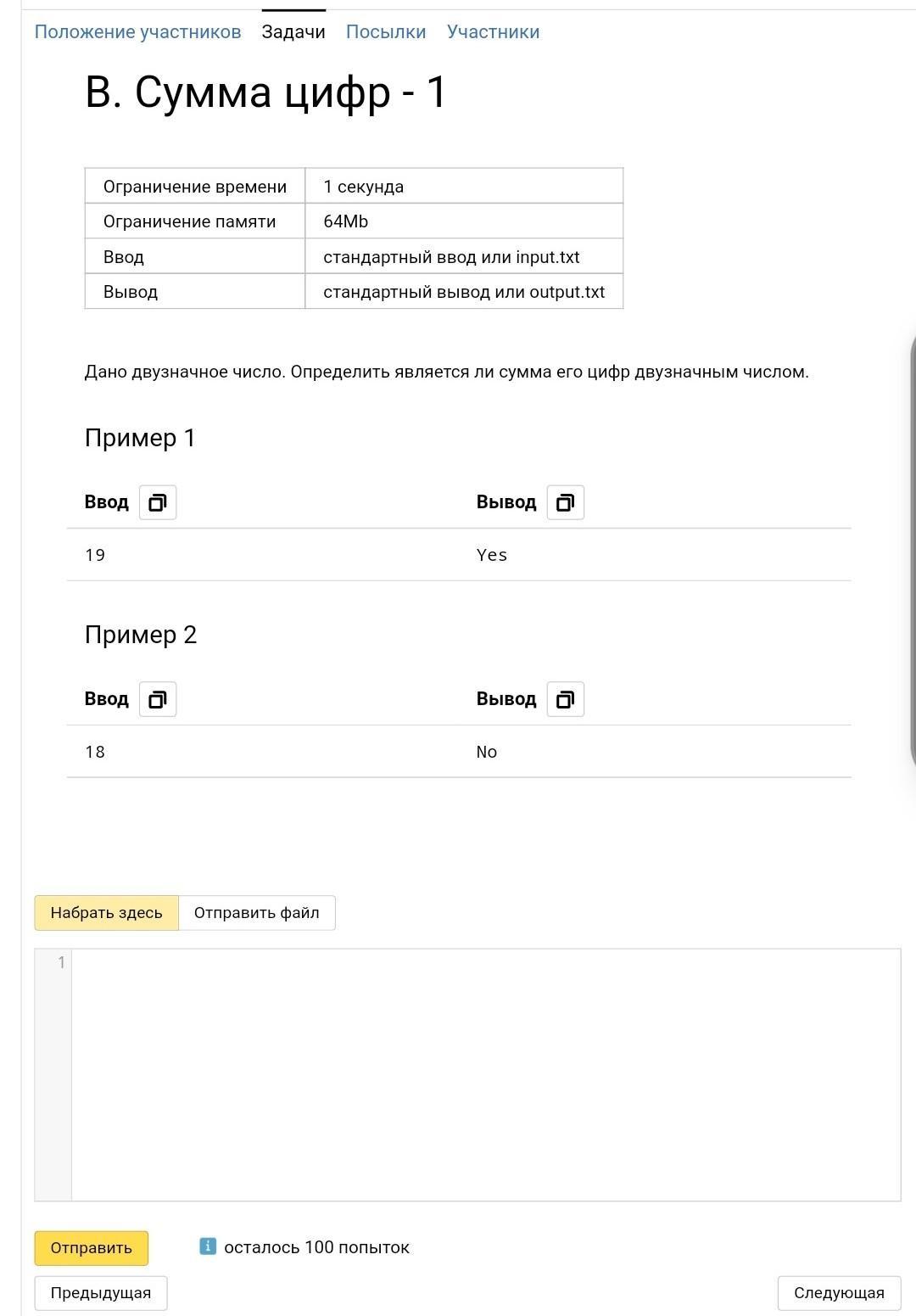Switch to Отправить файл mode
916x1316 pixels.
coord(257,913)
